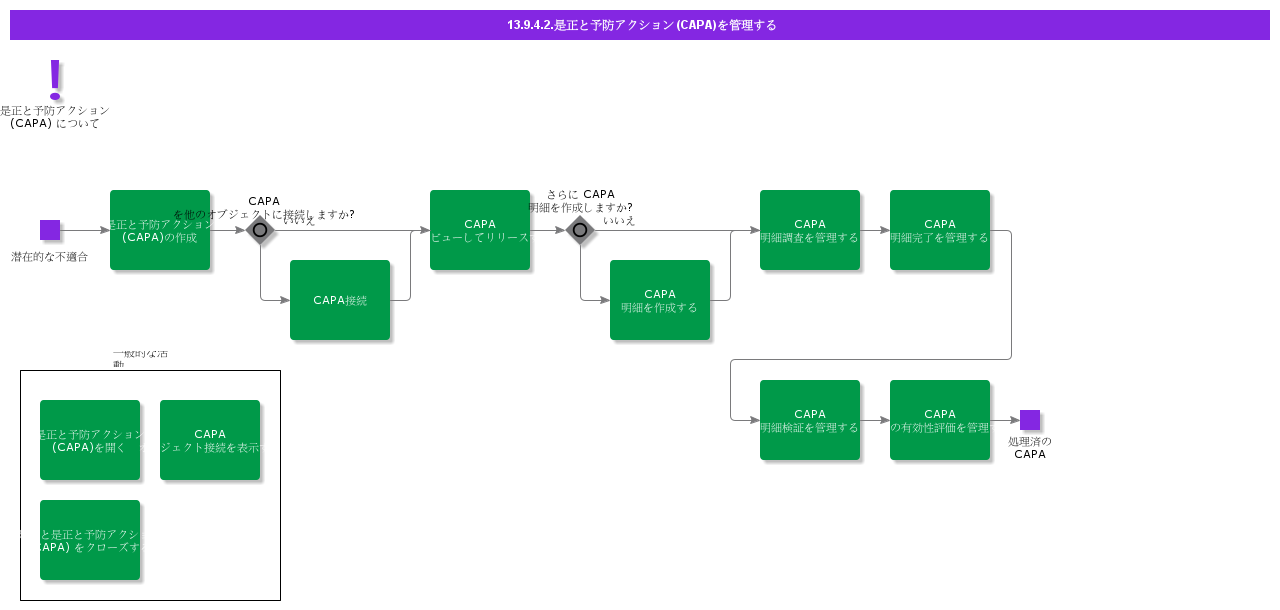
Task: Click the purple 13.9.4.2 title banner
Action: pos(640,25)
